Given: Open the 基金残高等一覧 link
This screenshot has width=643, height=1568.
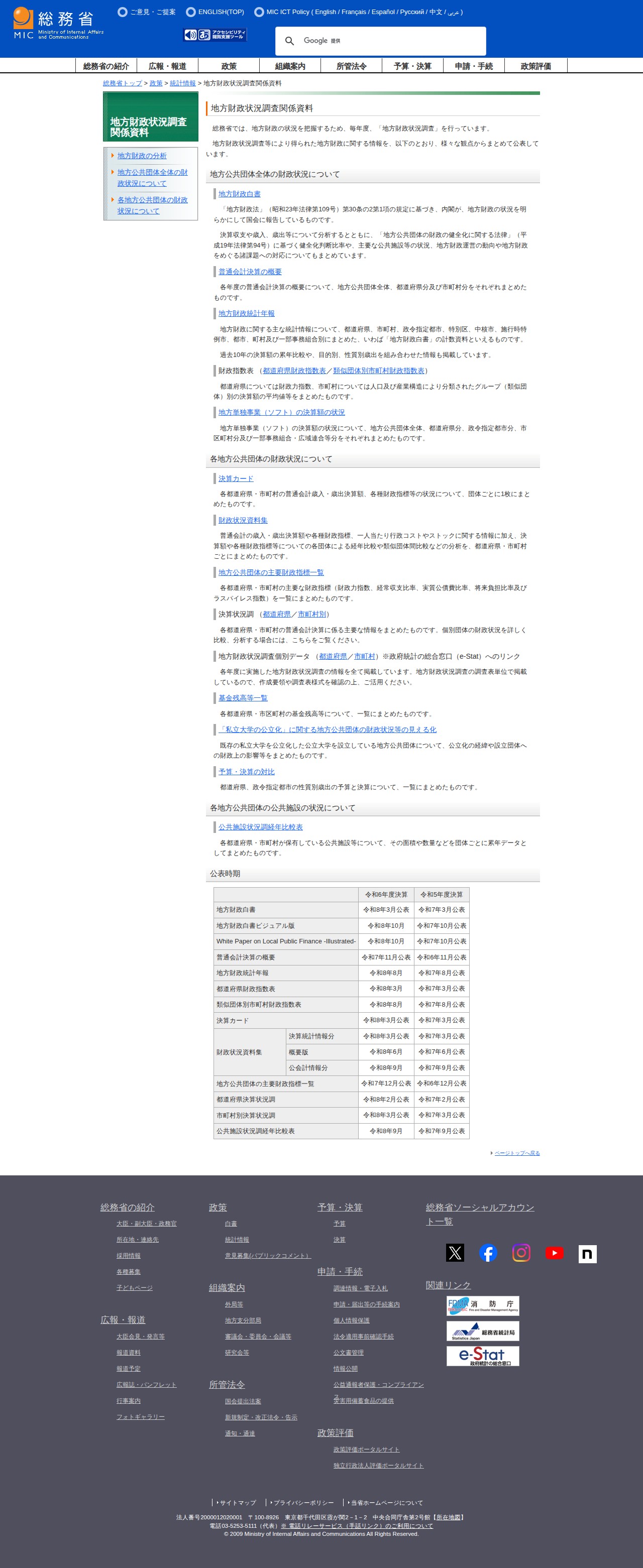Looking at the screenshot, I should (243, 697).
